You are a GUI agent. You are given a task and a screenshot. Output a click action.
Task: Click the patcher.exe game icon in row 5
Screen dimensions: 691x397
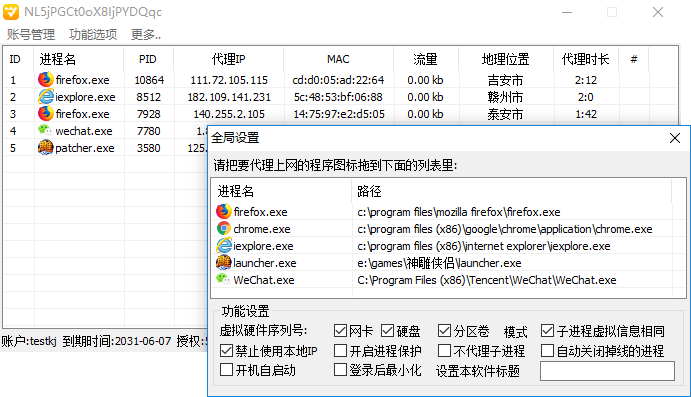pyautogui.click(x=45, y=148)
